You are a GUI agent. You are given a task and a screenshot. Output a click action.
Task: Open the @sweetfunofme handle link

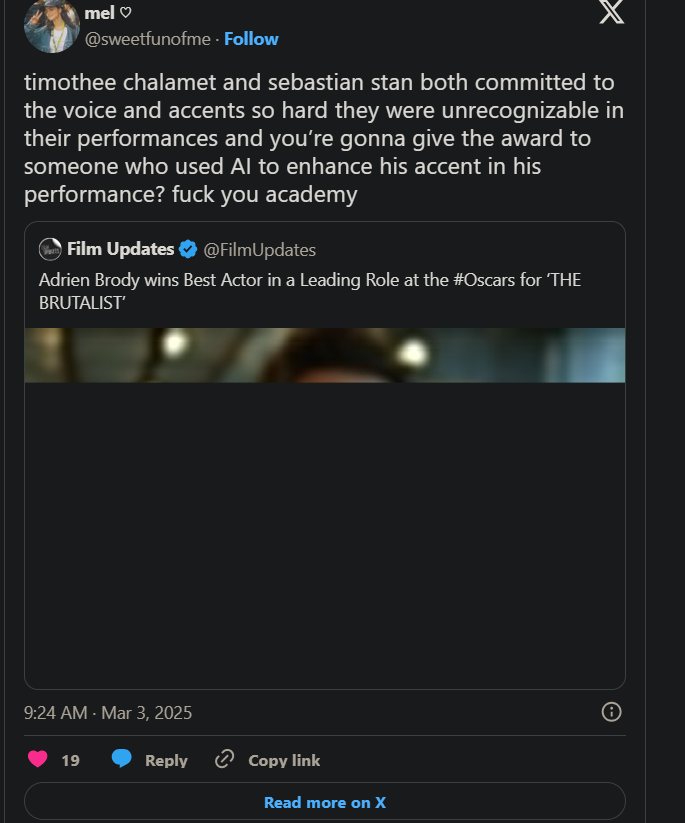149,39
